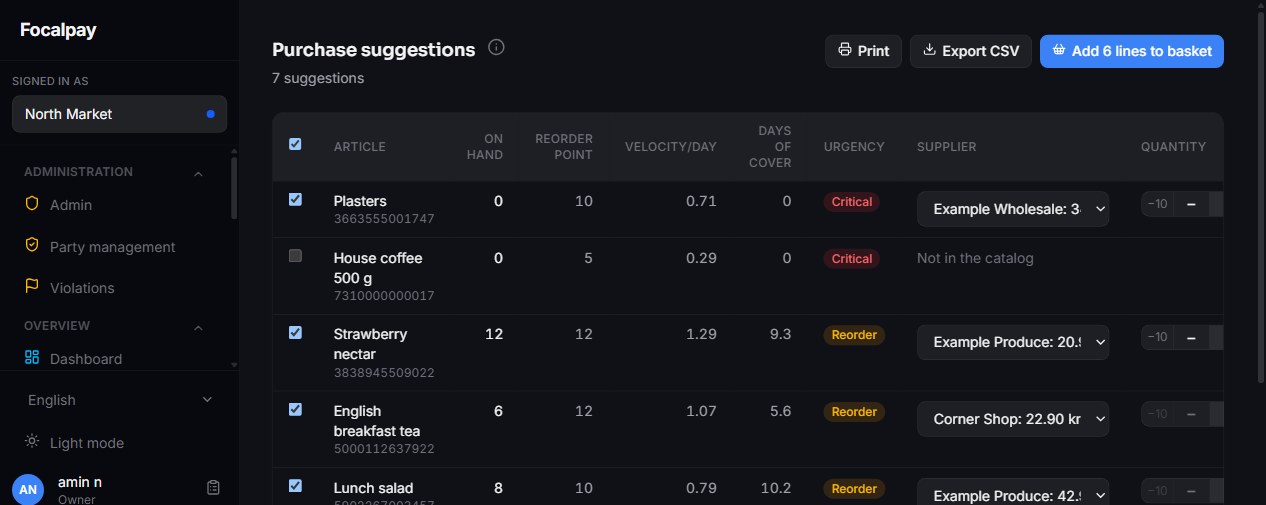This screenshot has height=505, width=1266.
Task: Open Party management page
Action: click(119, 246)
